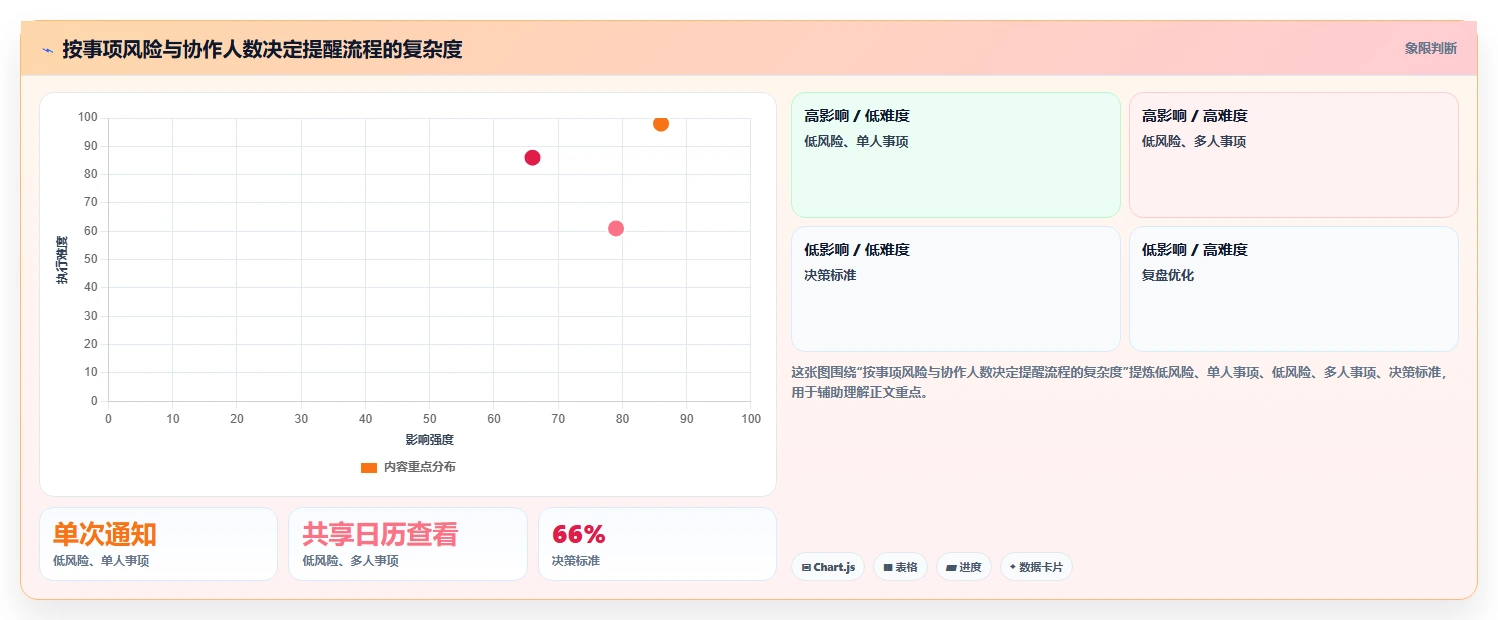Click the description paragraph starting 这张图围绕
Image resolution: width=1498 pixels, height=620 pixels.
tap(1118, 382)
